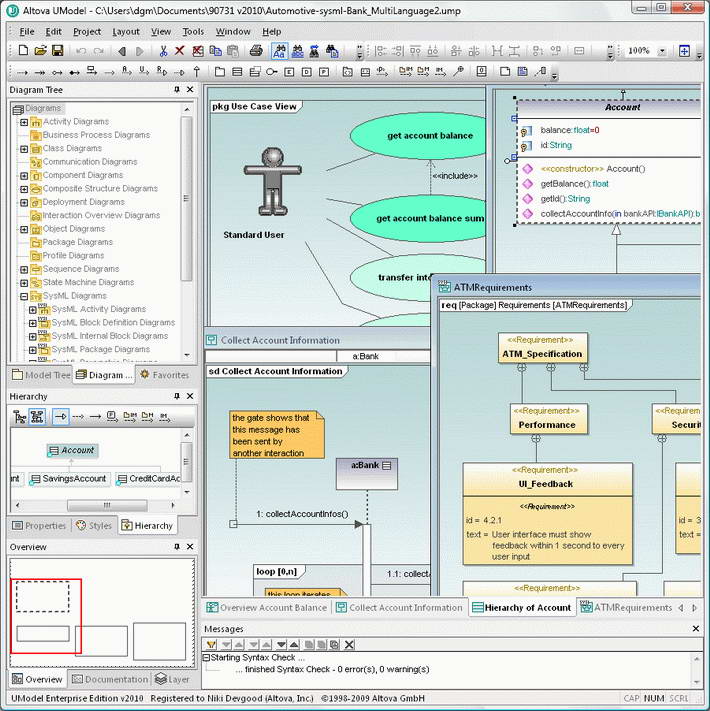Click UI_Feedback requirement block
This screenshot has height=711, width=710.
pyautogui.click(x=547, y=513)
